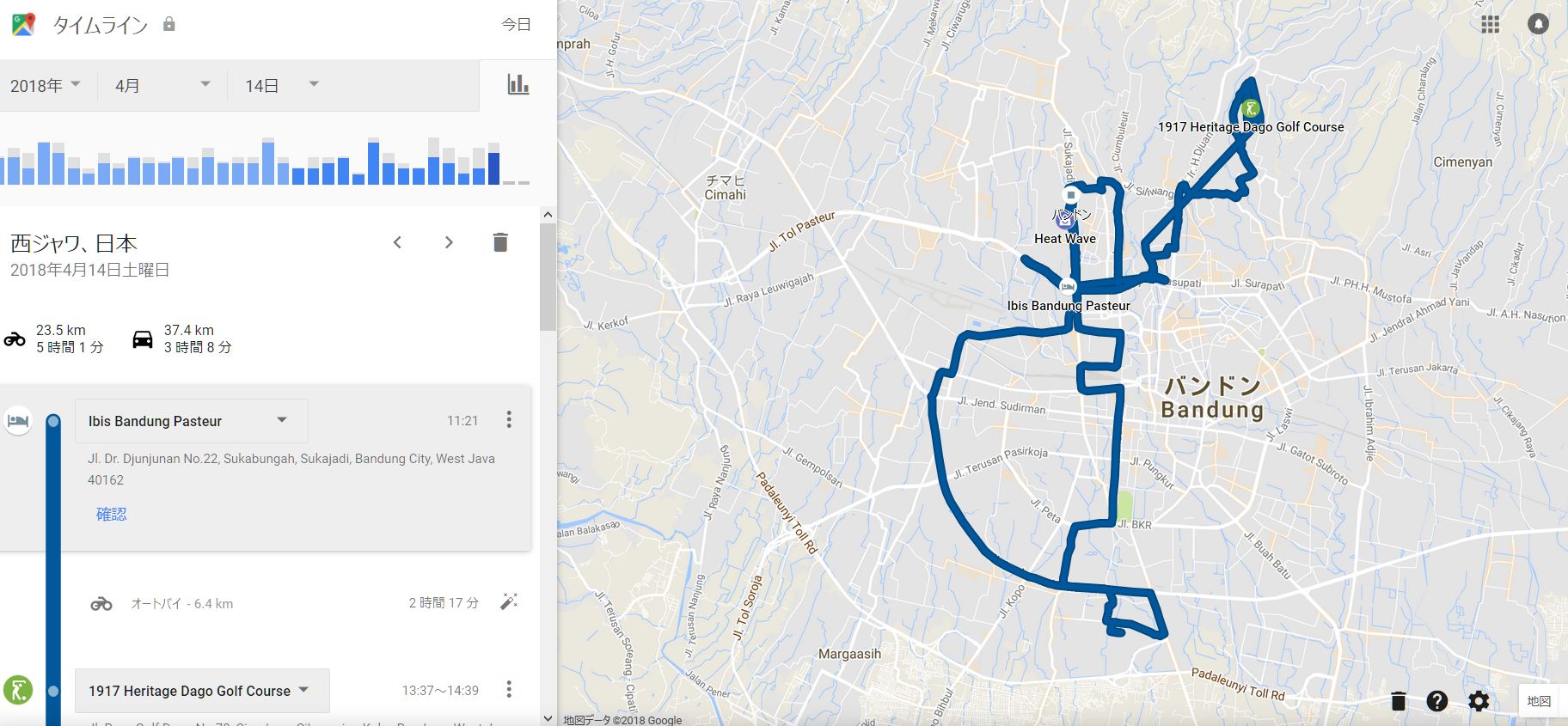Select the dark blue highlighted bar for the 14th
Viewport: 1568px width, 726px height.
coord(493,168)
